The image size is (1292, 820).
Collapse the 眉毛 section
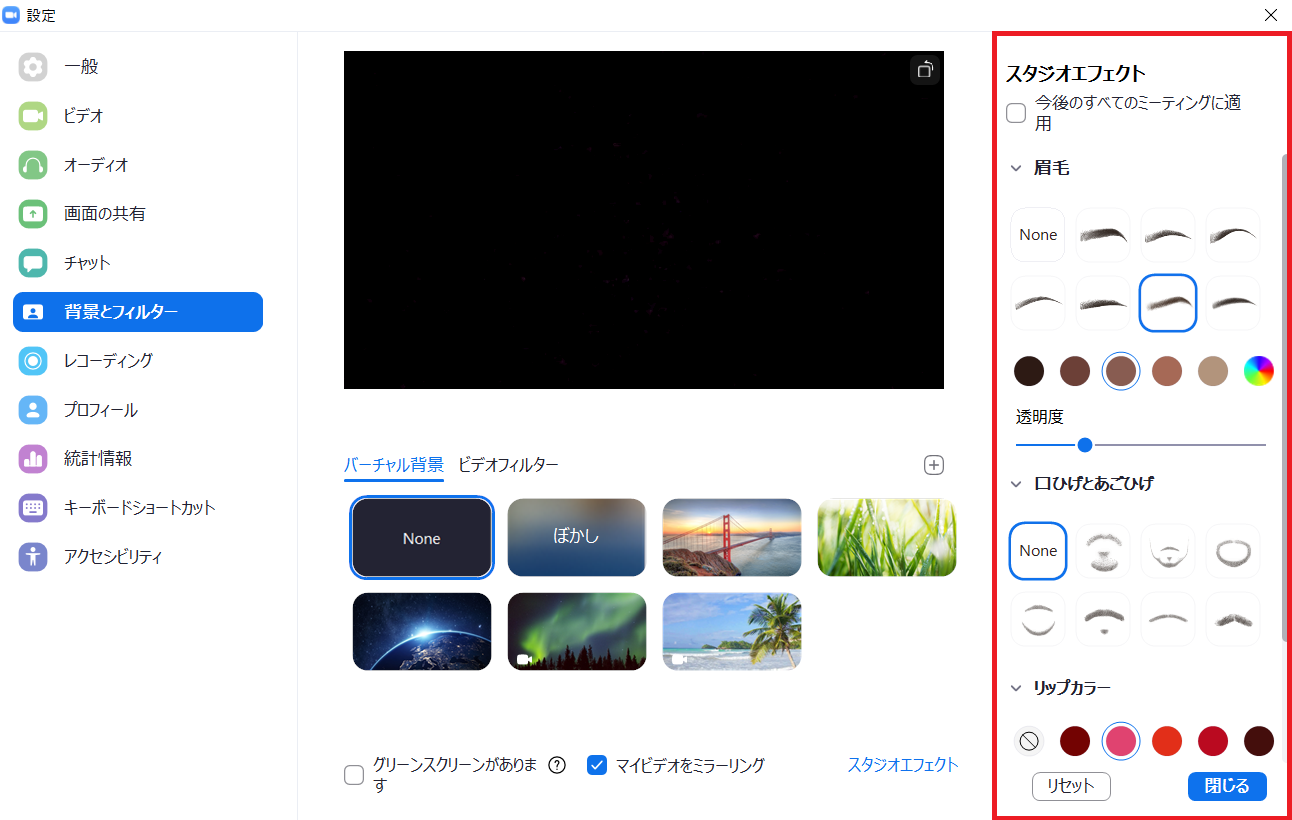pyautogui.click(x=1016, y=169)
